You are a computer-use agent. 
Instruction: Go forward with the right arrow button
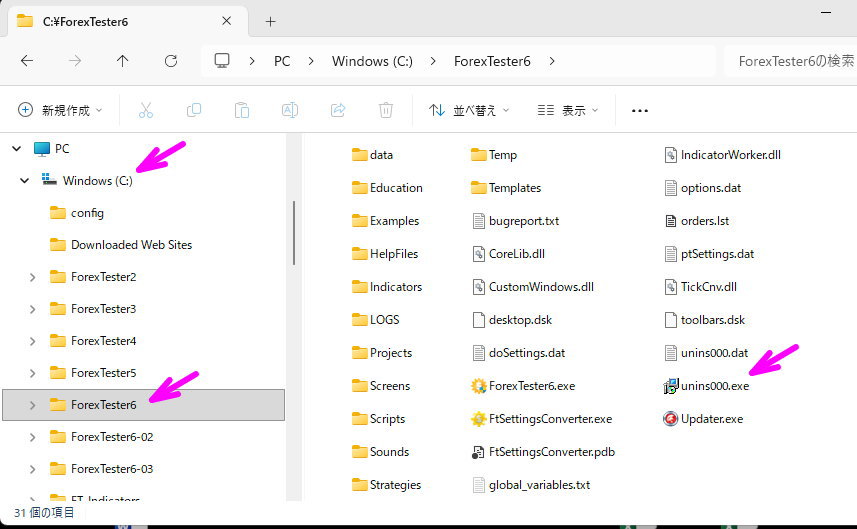pyautogui.click(x=75, y=61)
